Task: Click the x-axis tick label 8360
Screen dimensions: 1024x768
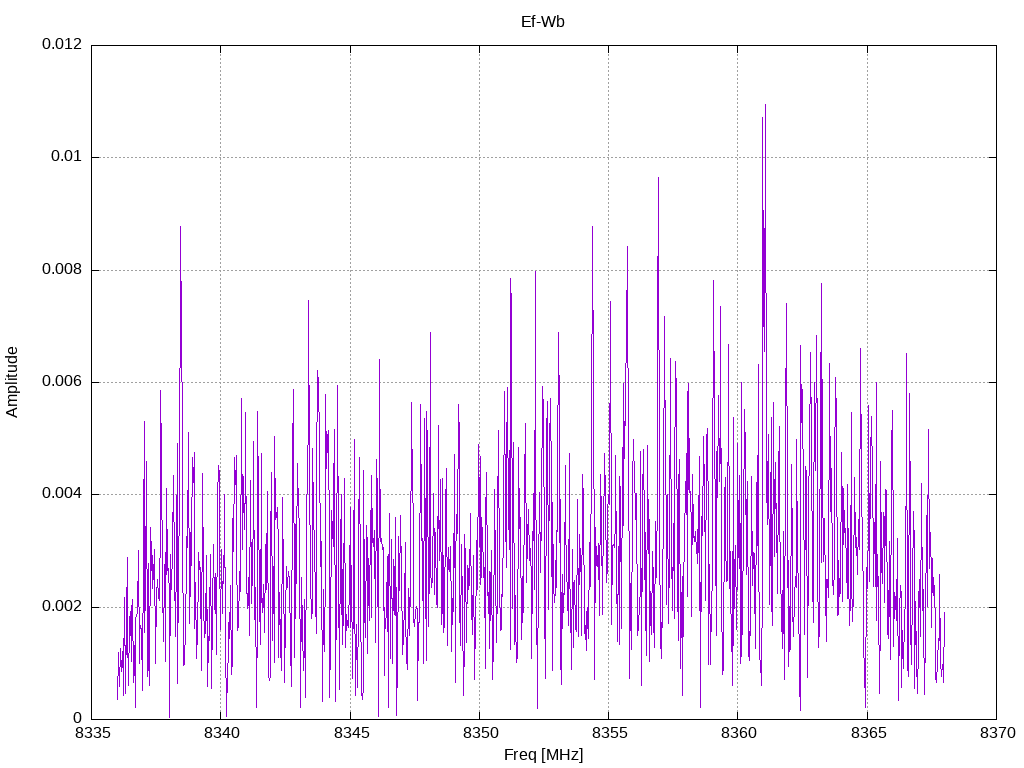Action: pos(738,733)
